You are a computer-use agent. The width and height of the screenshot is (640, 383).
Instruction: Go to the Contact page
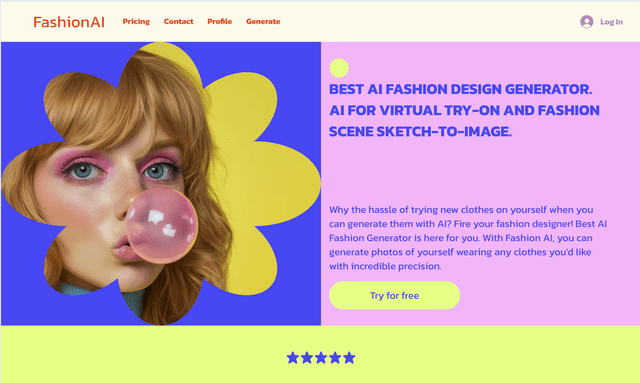178,22
